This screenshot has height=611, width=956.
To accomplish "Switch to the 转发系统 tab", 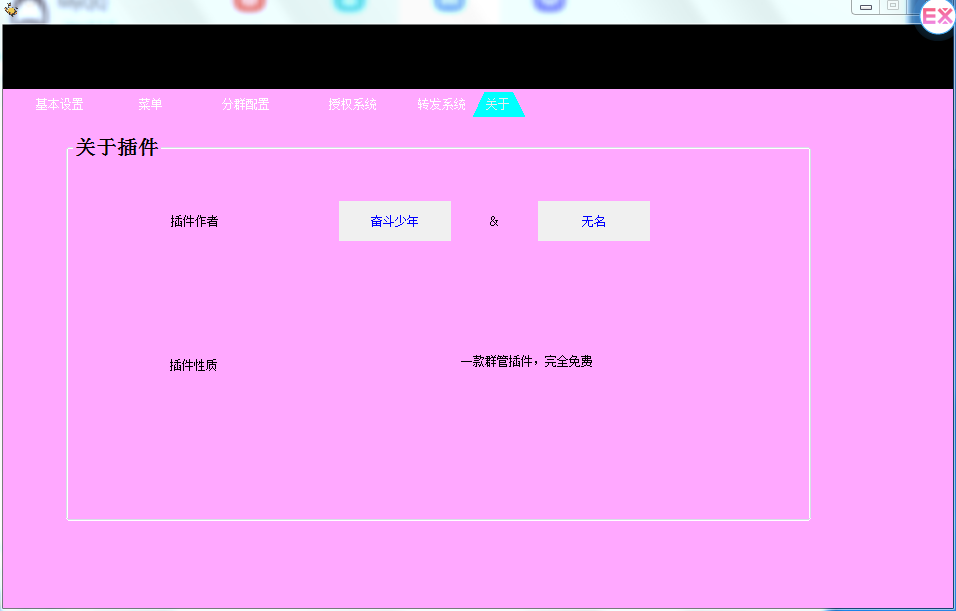I will click(443, 103).
